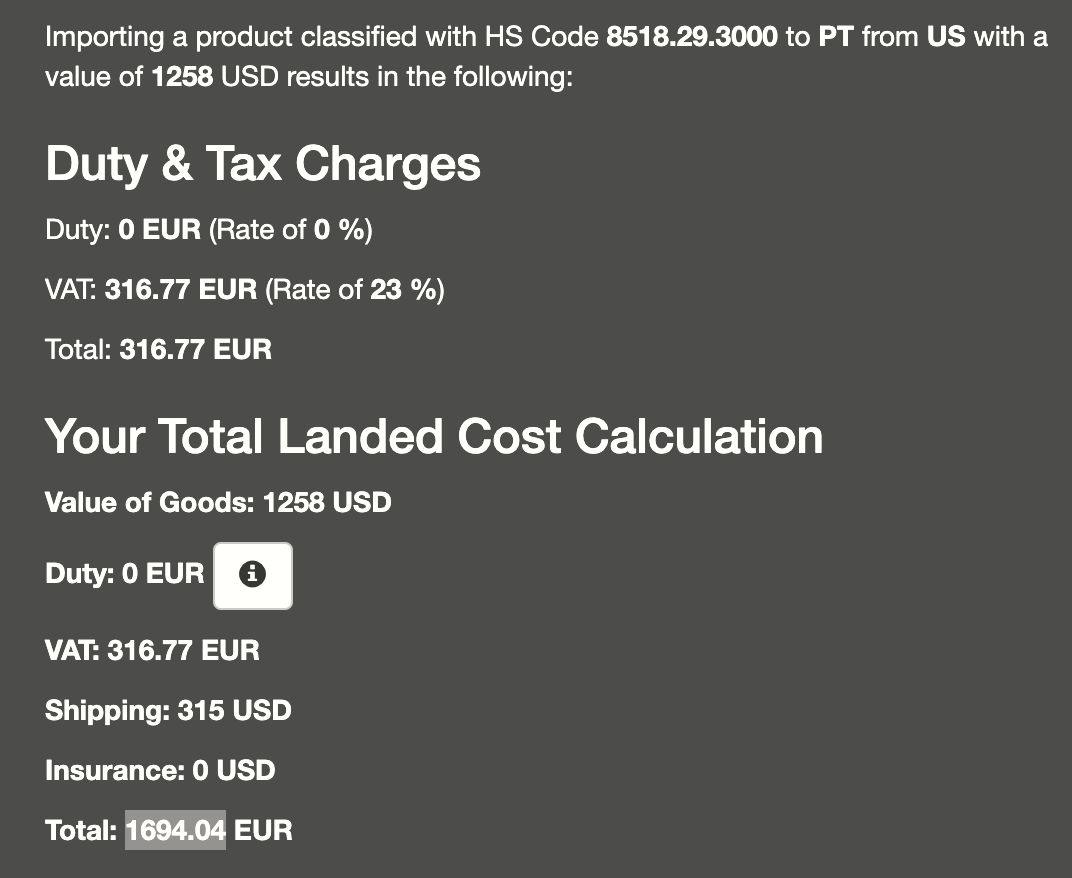This screenshot has height=878, width=1072.
Task: Click the destination country code PT
Action: tap(836, 36)
